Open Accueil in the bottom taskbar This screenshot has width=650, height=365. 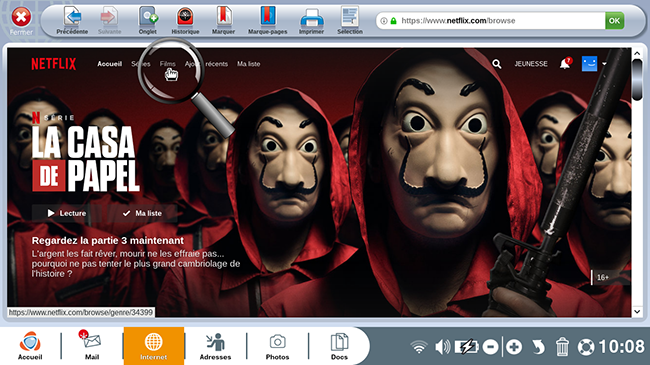30,346
